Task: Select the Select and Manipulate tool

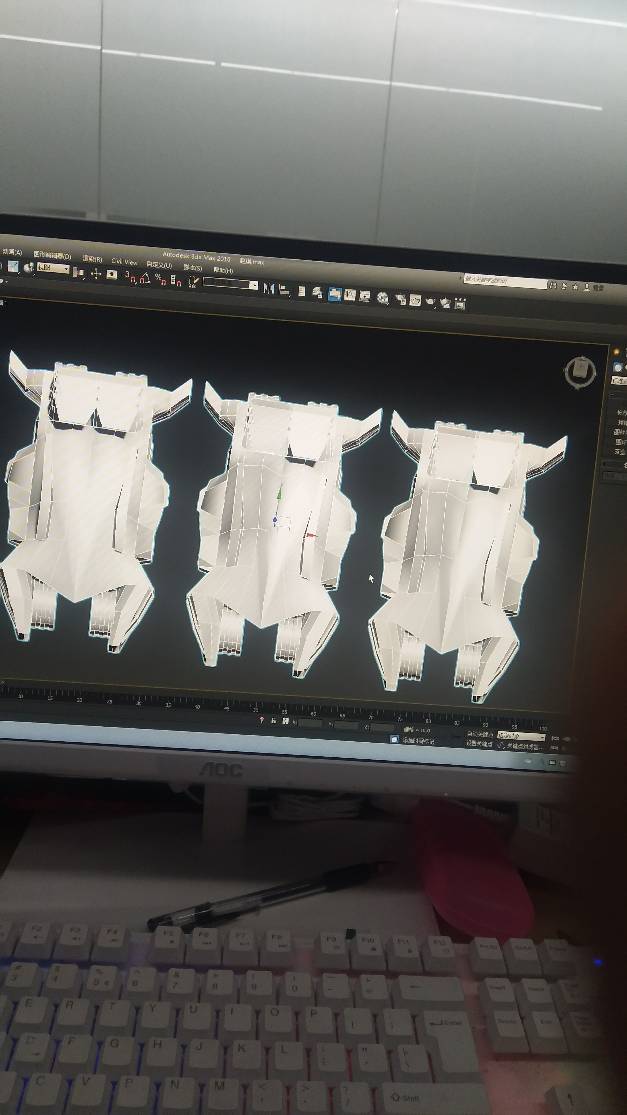Action: 96,273
